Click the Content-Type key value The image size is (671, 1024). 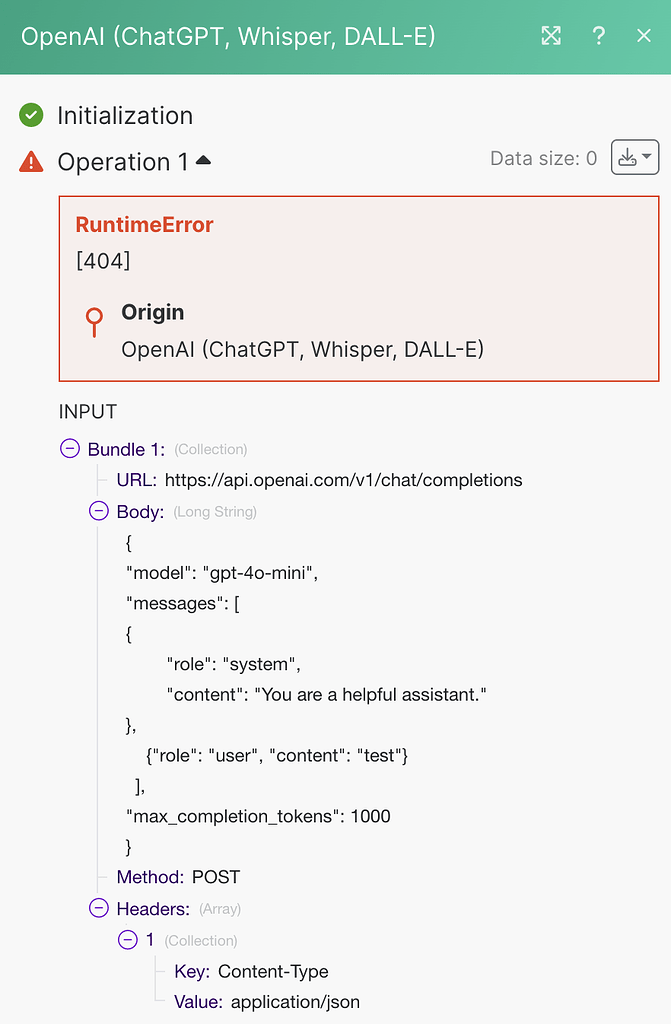tap(273, 971)
